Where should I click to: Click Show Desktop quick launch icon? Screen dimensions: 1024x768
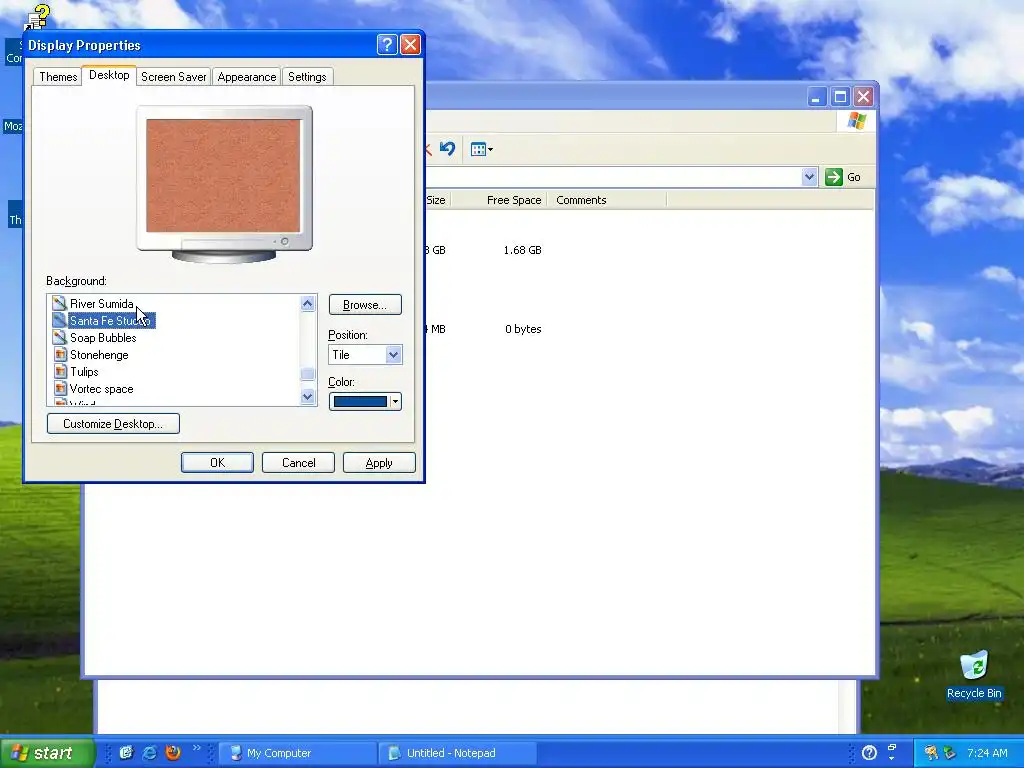126,753
